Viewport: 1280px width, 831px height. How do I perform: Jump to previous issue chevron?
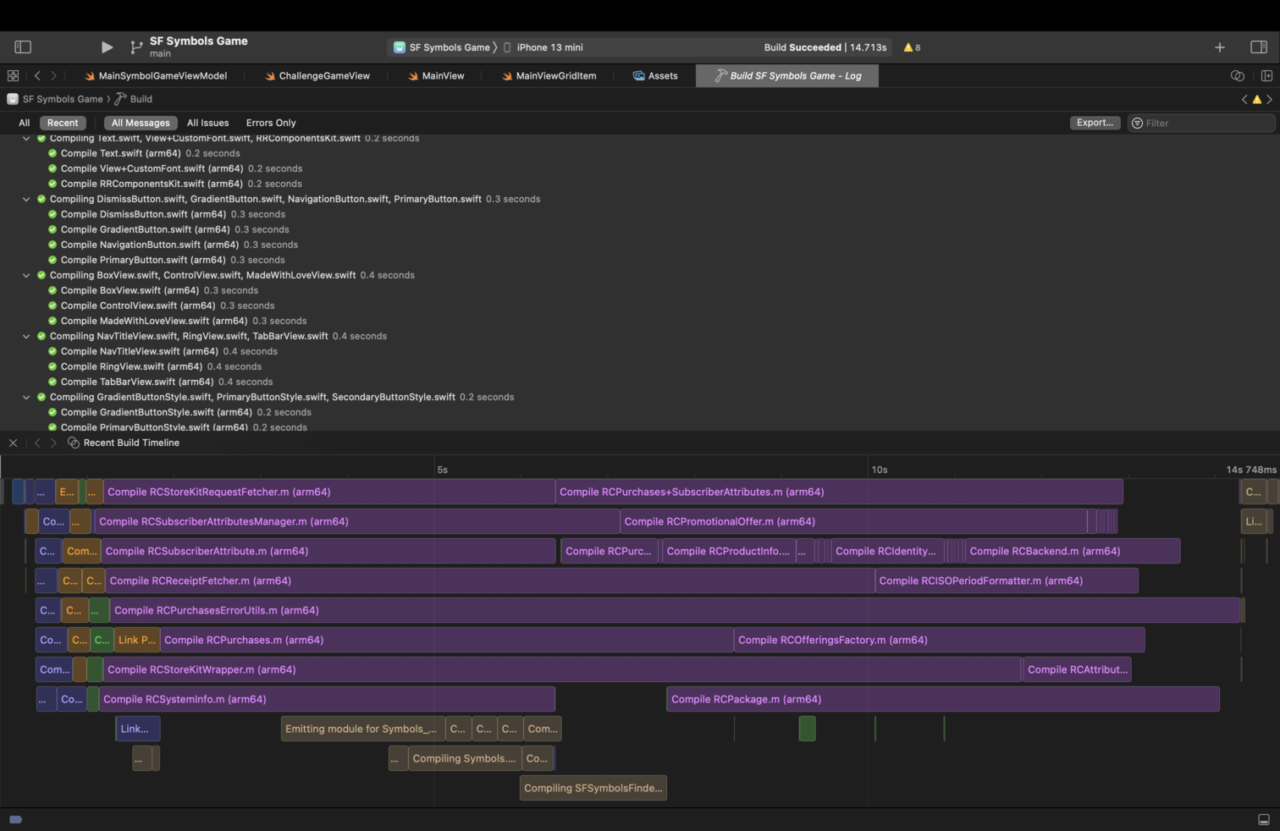[1244, 99]
